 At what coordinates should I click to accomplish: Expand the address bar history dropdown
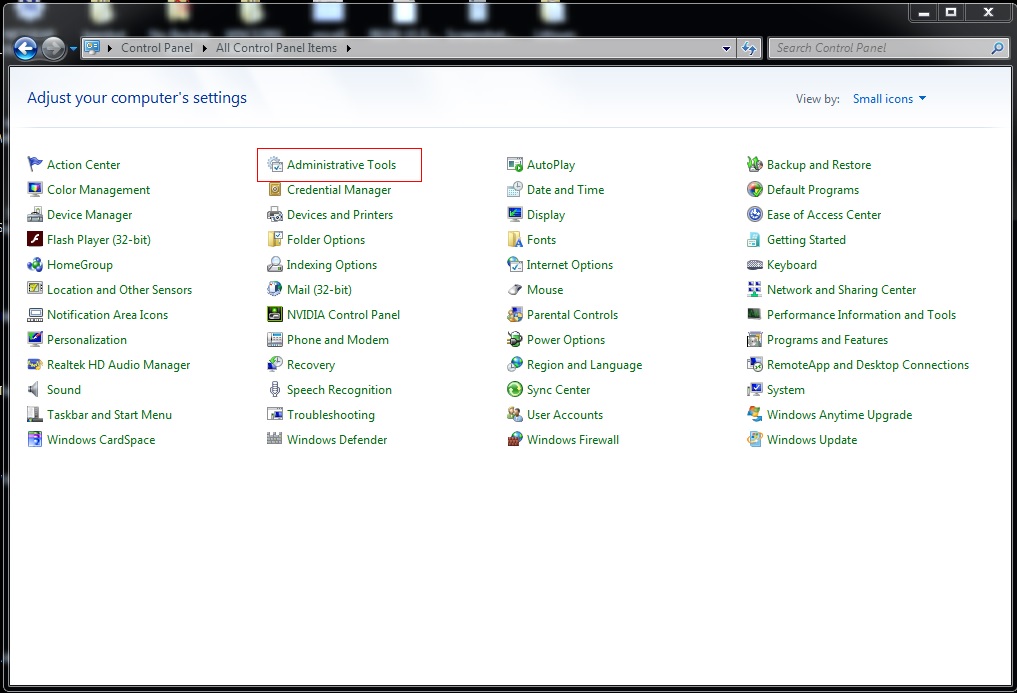pyautogui.click(x=726, y=47)
